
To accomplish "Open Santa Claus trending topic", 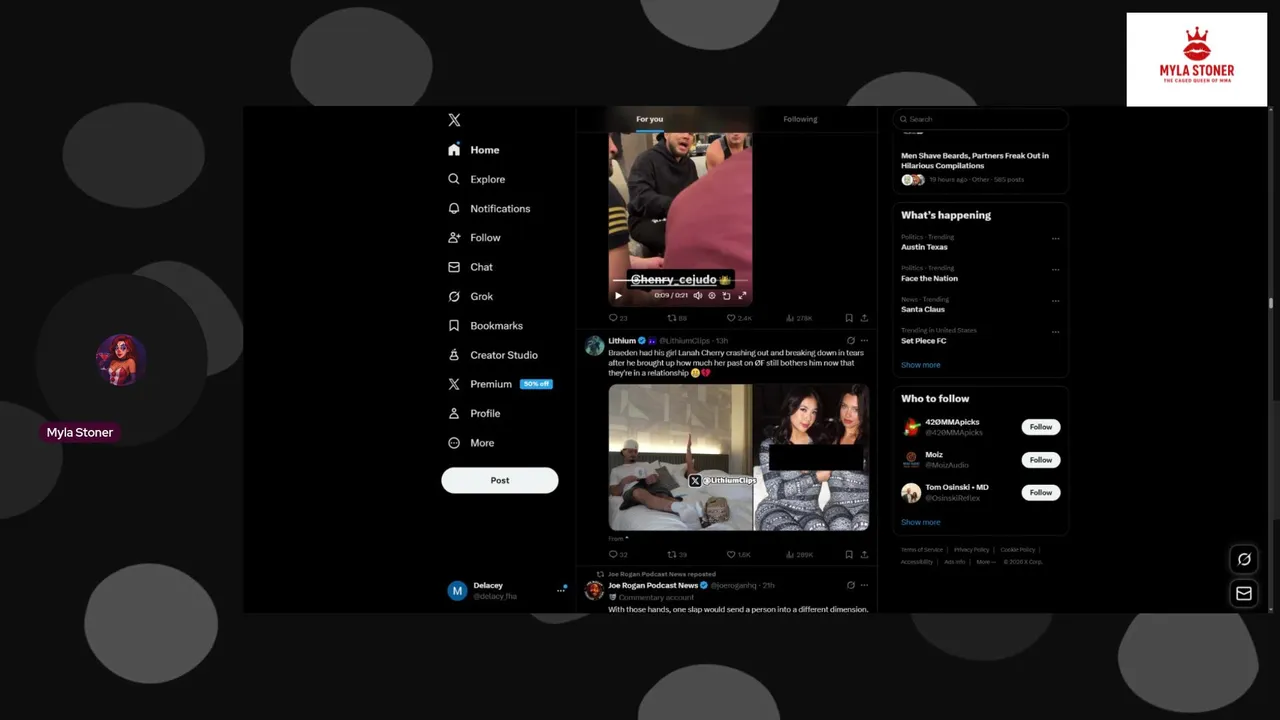I will coord(923,309).
